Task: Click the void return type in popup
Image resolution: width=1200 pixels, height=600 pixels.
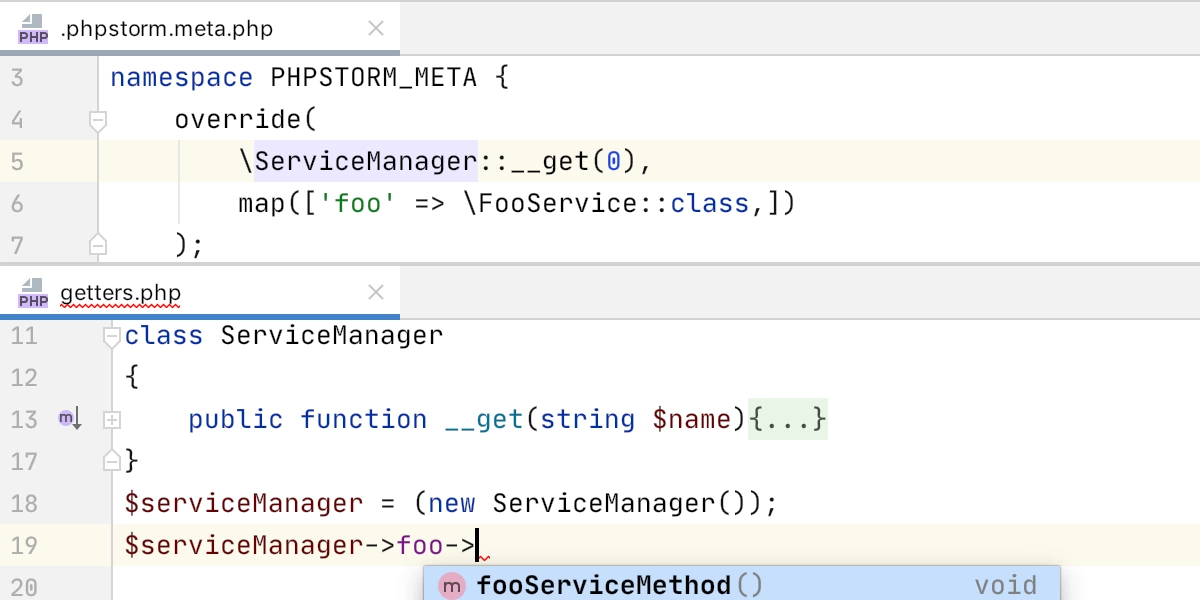Action: [1006, 585]
